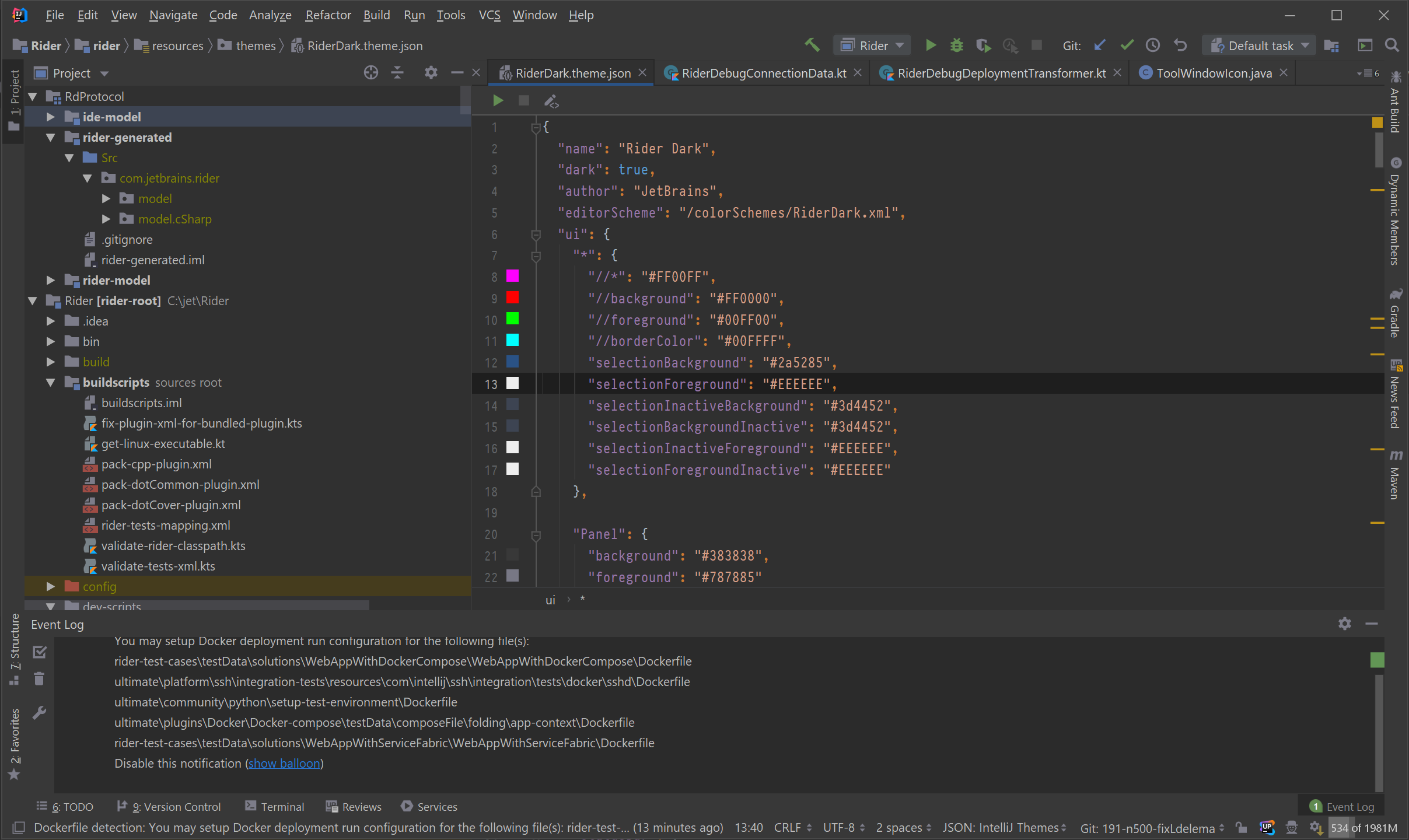Open Git show history clock icon
The width and height of the screenshot is (1409, 840).
pos(1152,45)
